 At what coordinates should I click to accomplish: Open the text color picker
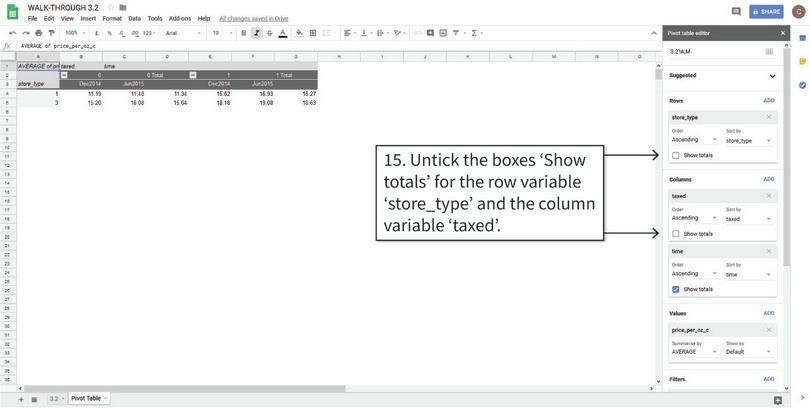(283, 33)
